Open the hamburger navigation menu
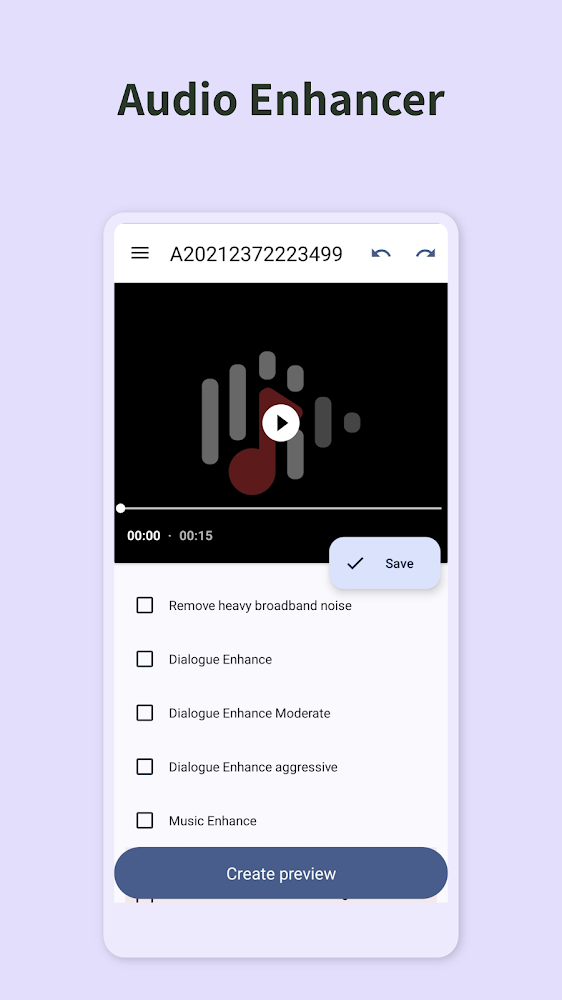 point(140,253)
